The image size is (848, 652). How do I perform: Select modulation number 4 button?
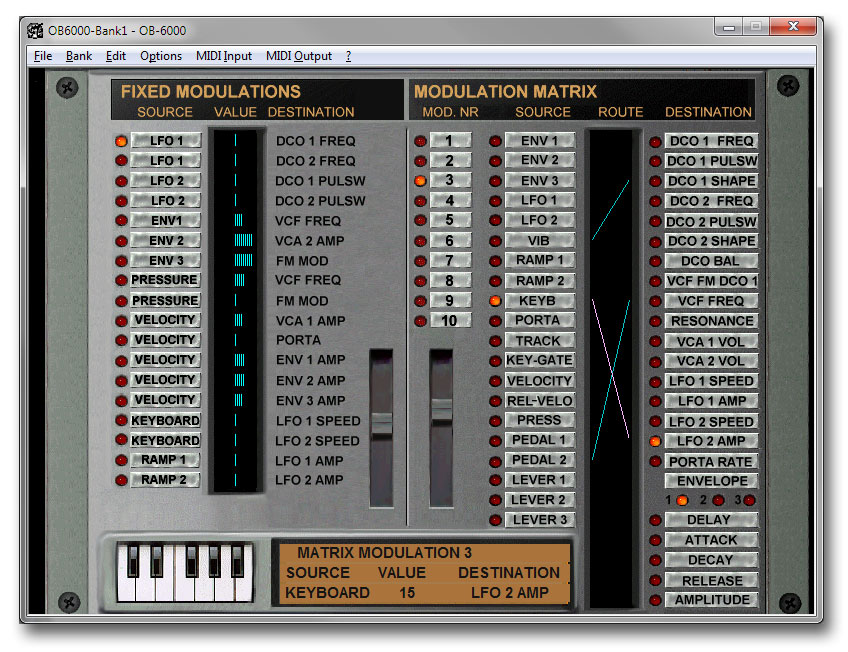[x=450, y=201]
